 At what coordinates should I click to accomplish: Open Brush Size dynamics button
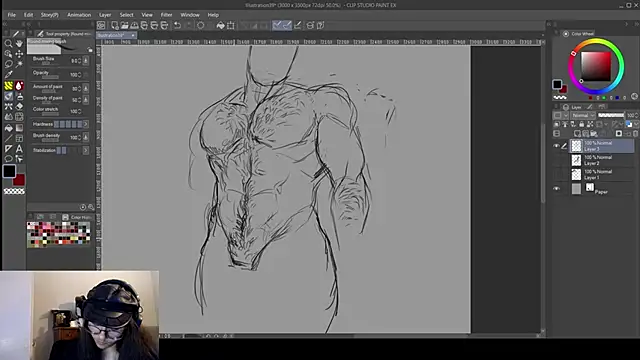(x=86, y=61)
